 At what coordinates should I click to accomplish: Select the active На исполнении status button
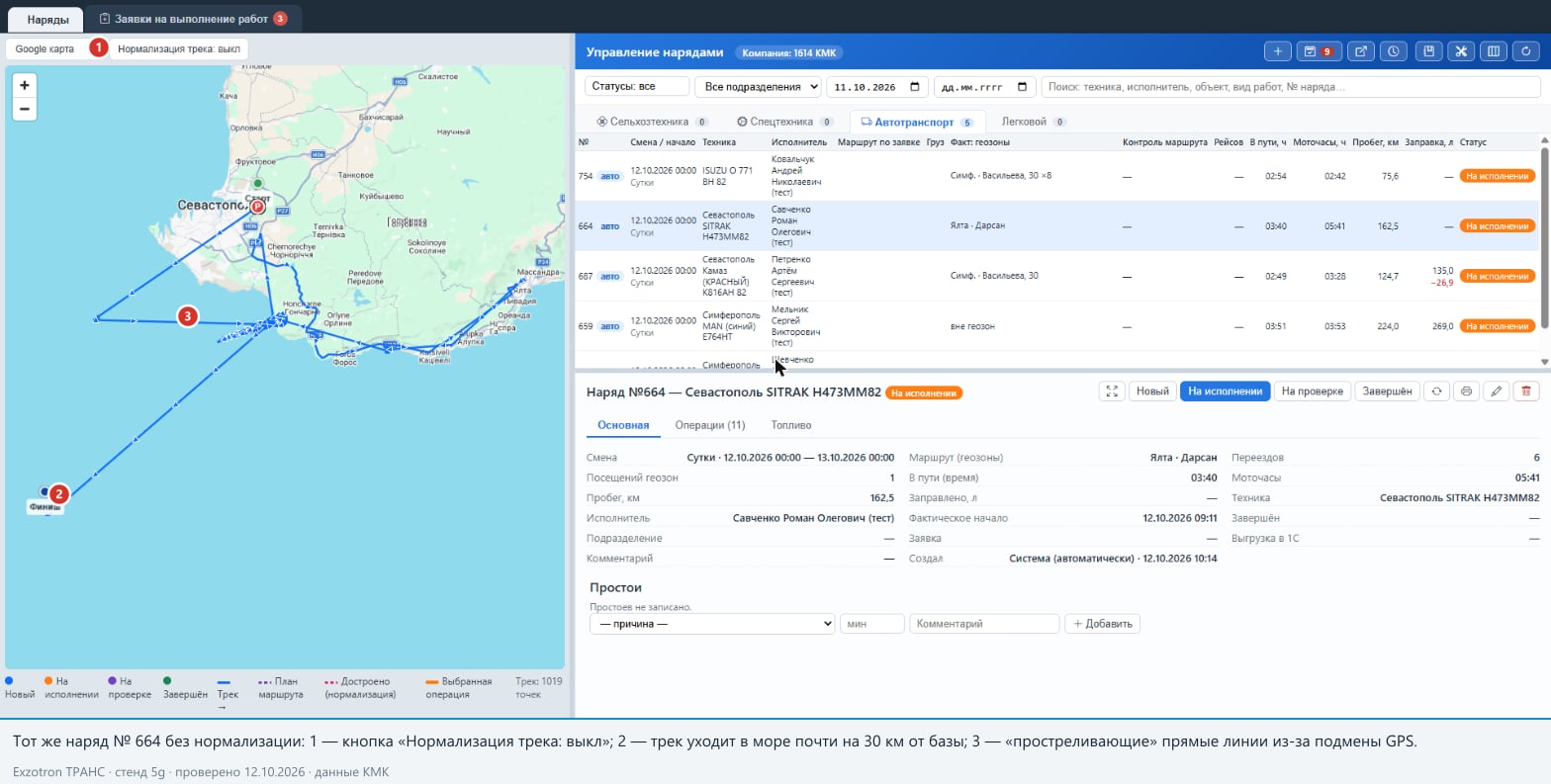(1225, 392)
